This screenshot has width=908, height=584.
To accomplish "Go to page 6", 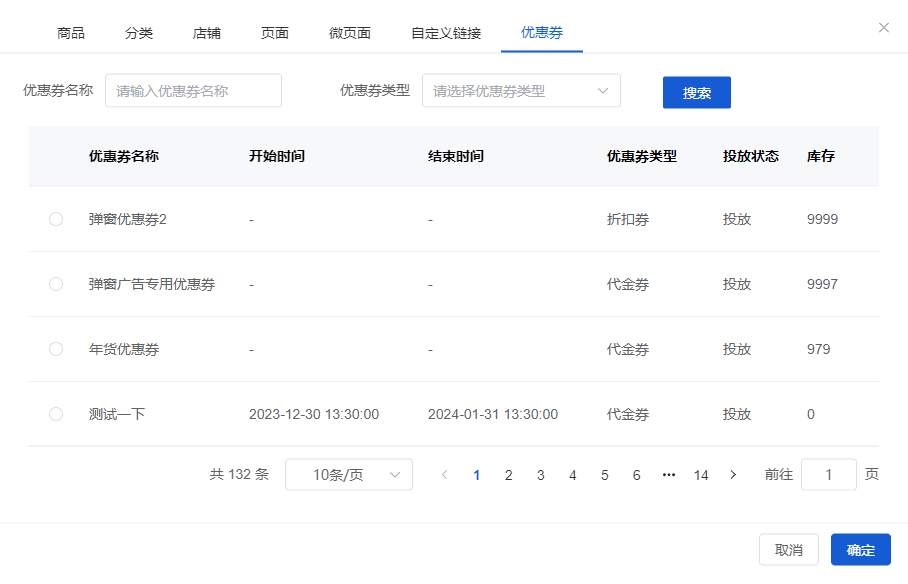I will (636, 475).
